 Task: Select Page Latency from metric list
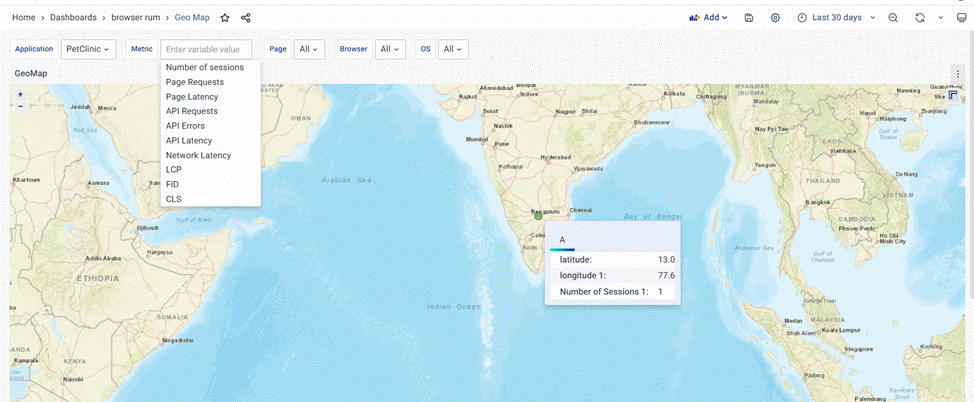pyautogui.click(x=192, y=97)
